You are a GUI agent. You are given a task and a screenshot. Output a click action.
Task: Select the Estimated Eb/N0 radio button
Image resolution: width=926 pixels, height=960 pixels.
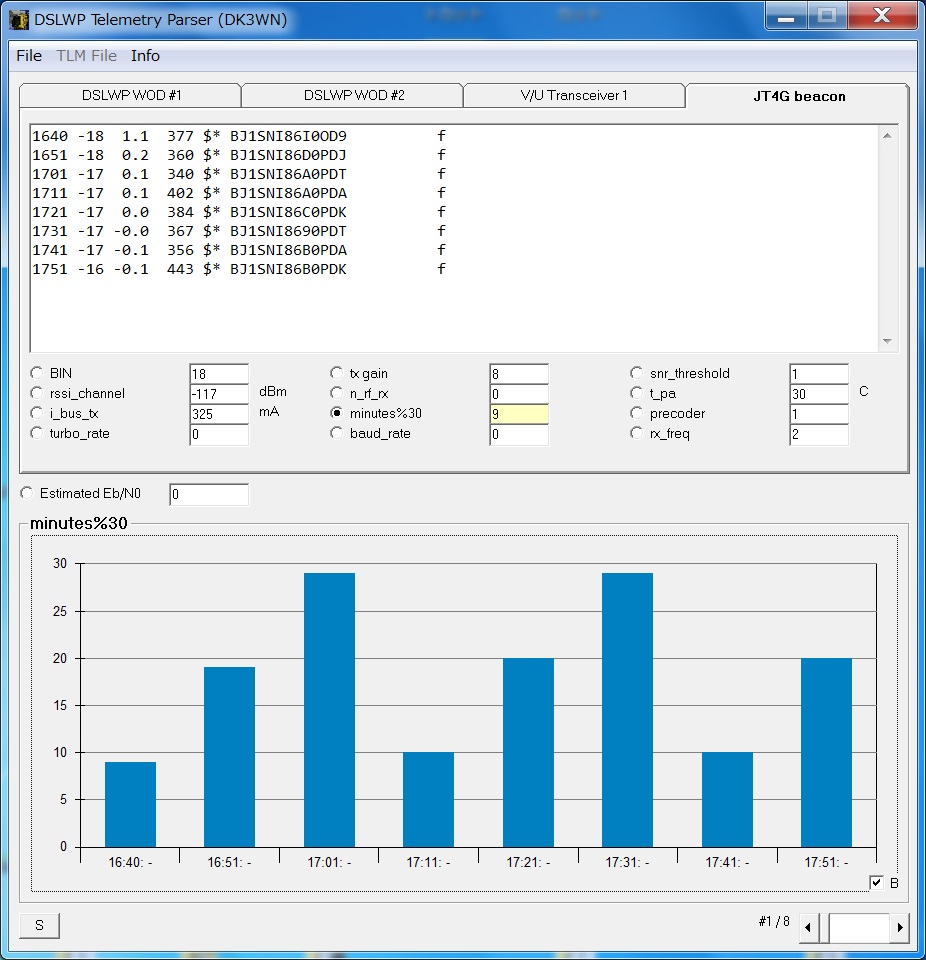click(x=27, y=493)
